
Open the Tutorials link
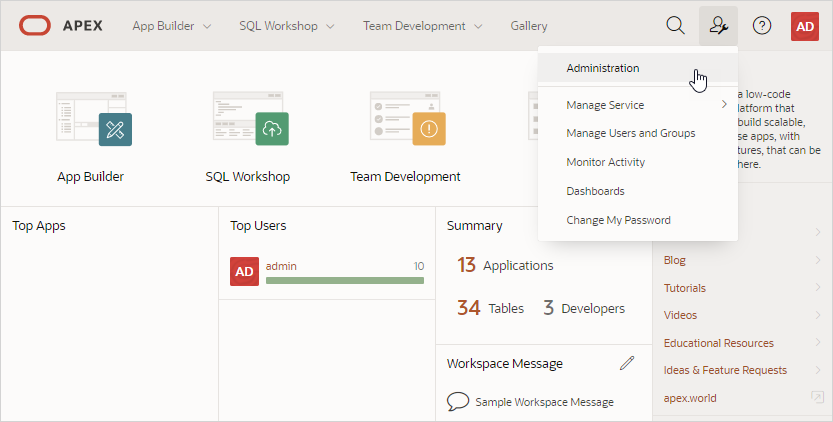point(685,288)
